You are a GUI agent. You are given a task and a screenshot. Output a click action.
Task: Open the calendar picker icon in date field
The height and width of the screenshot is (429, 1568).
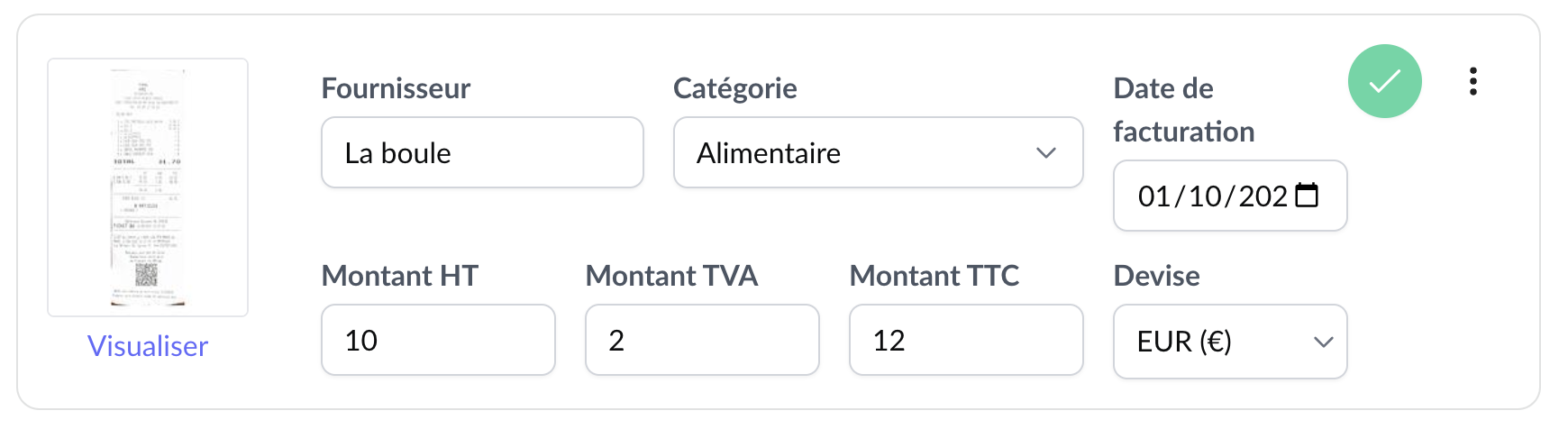(1307, 196)
